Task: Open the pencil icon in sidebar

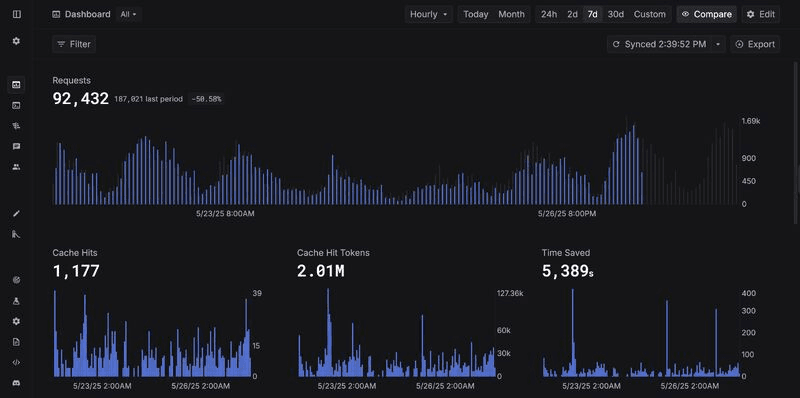Action: (16, 213)
